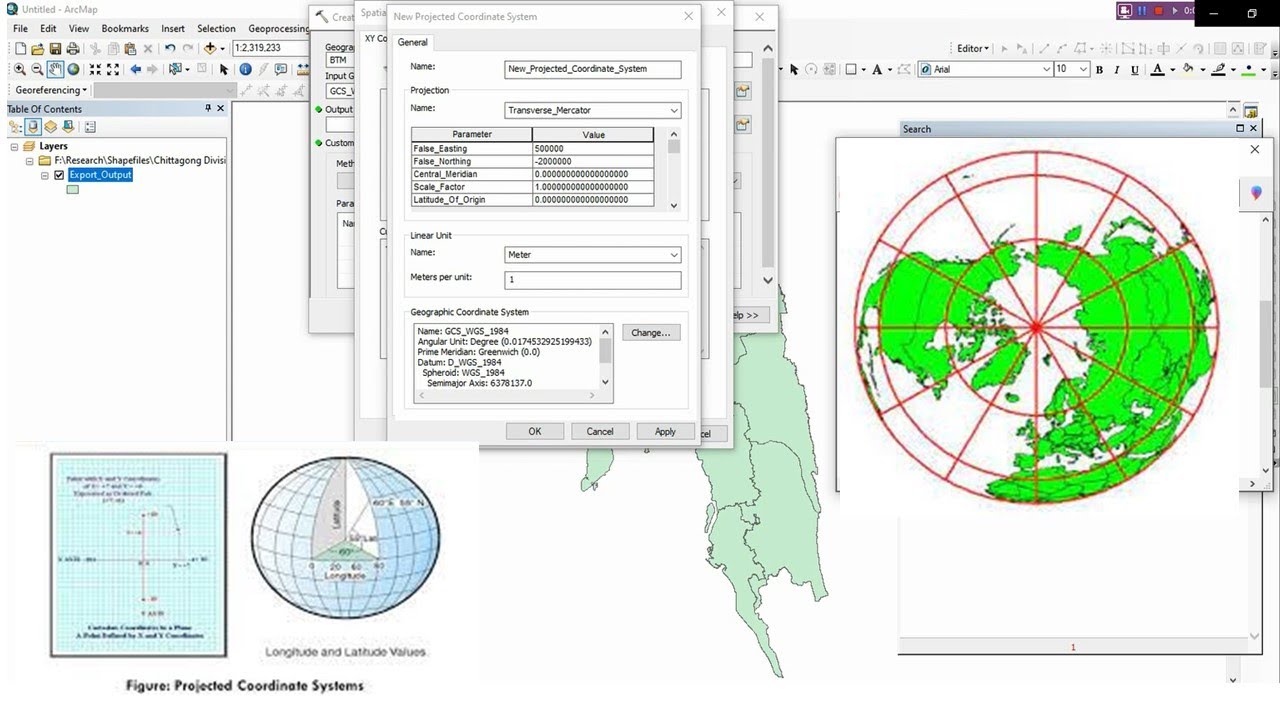This screenshot has width=1280, height=720.
Task: Click the Meters per unit field
Action: point(593,280)
